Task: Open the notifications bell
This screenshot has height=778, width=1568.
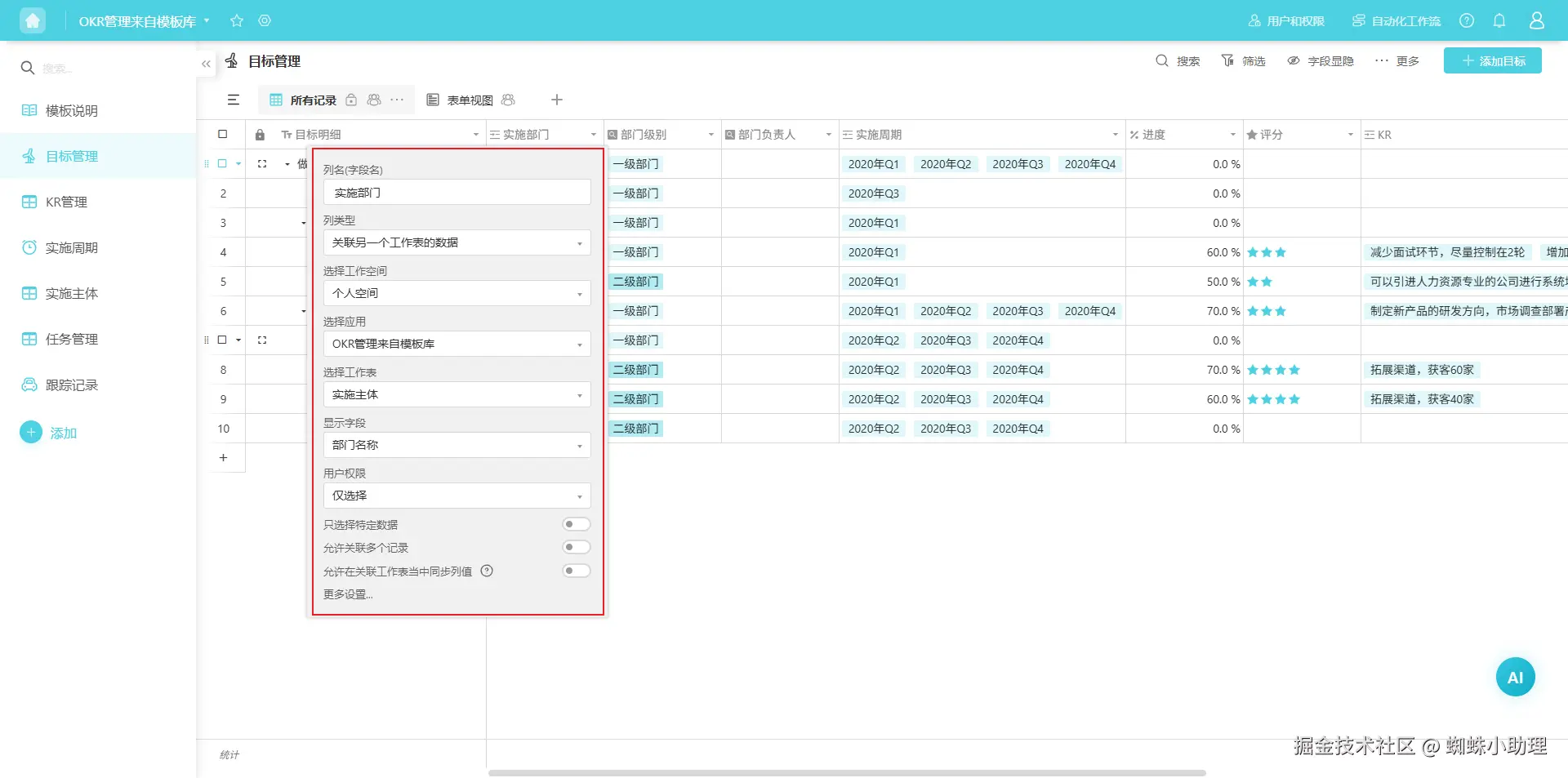Action: tap(1499, 20)
